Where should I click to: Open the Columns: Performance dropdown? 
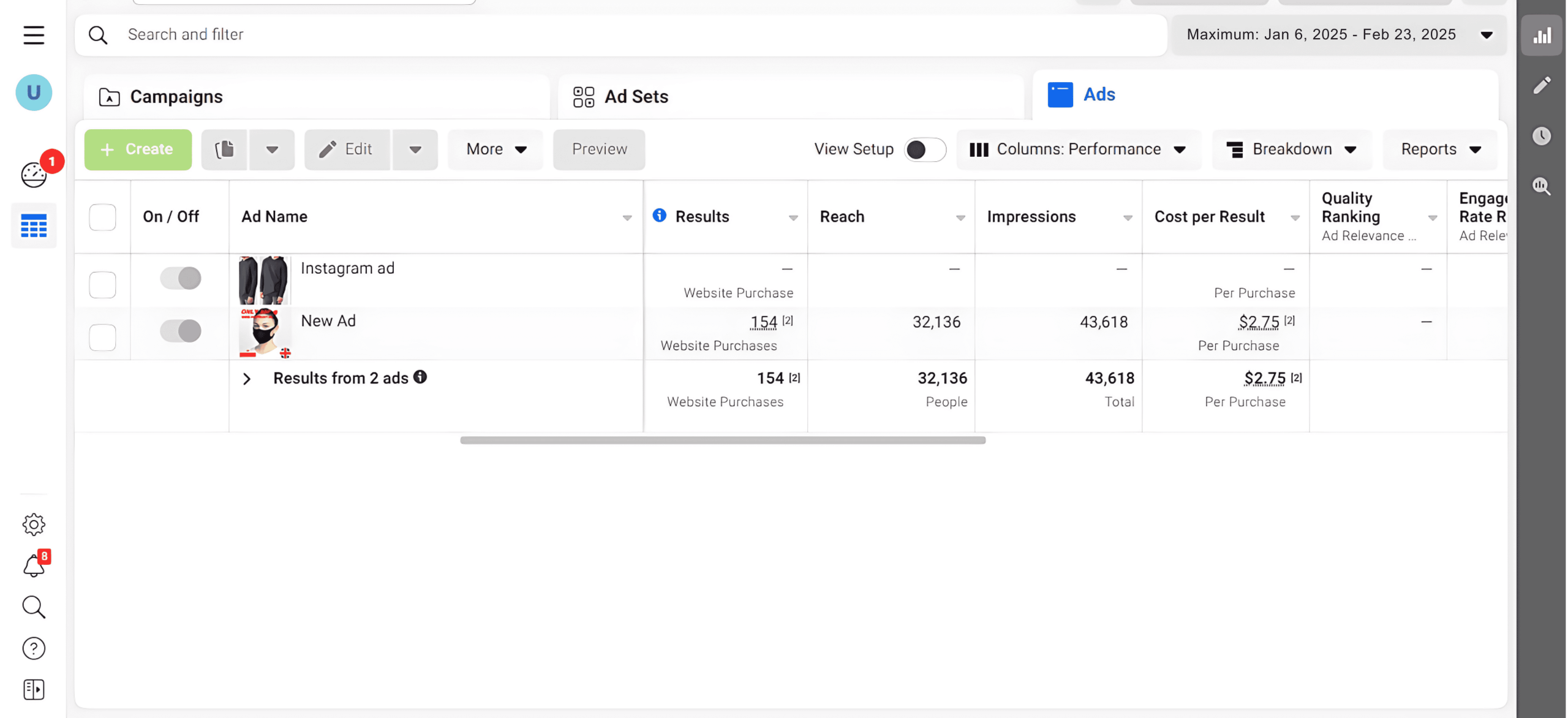(x=1077, y=149)
